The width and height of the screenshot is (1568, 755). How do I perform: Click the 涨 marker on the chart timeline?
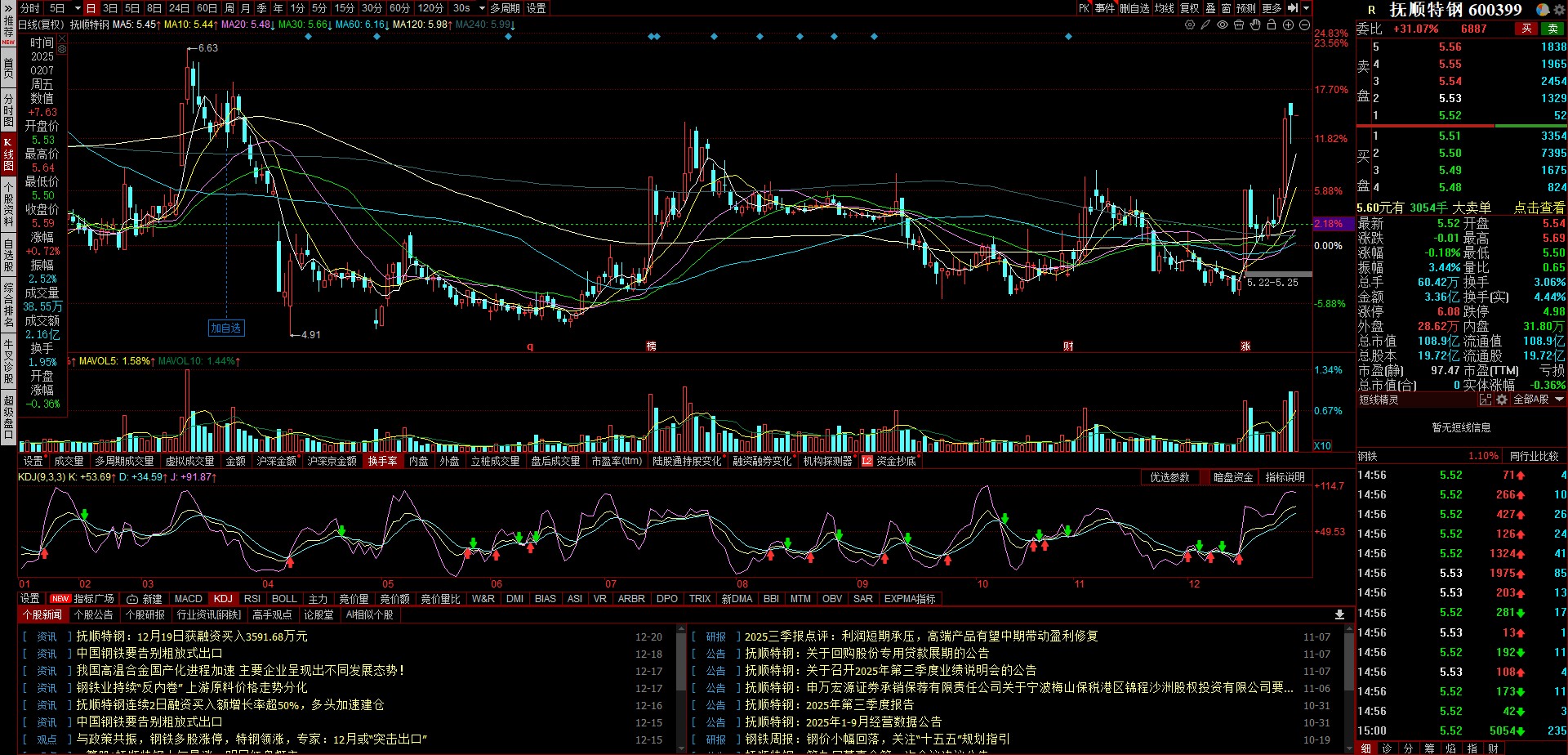coord(1245,346)
